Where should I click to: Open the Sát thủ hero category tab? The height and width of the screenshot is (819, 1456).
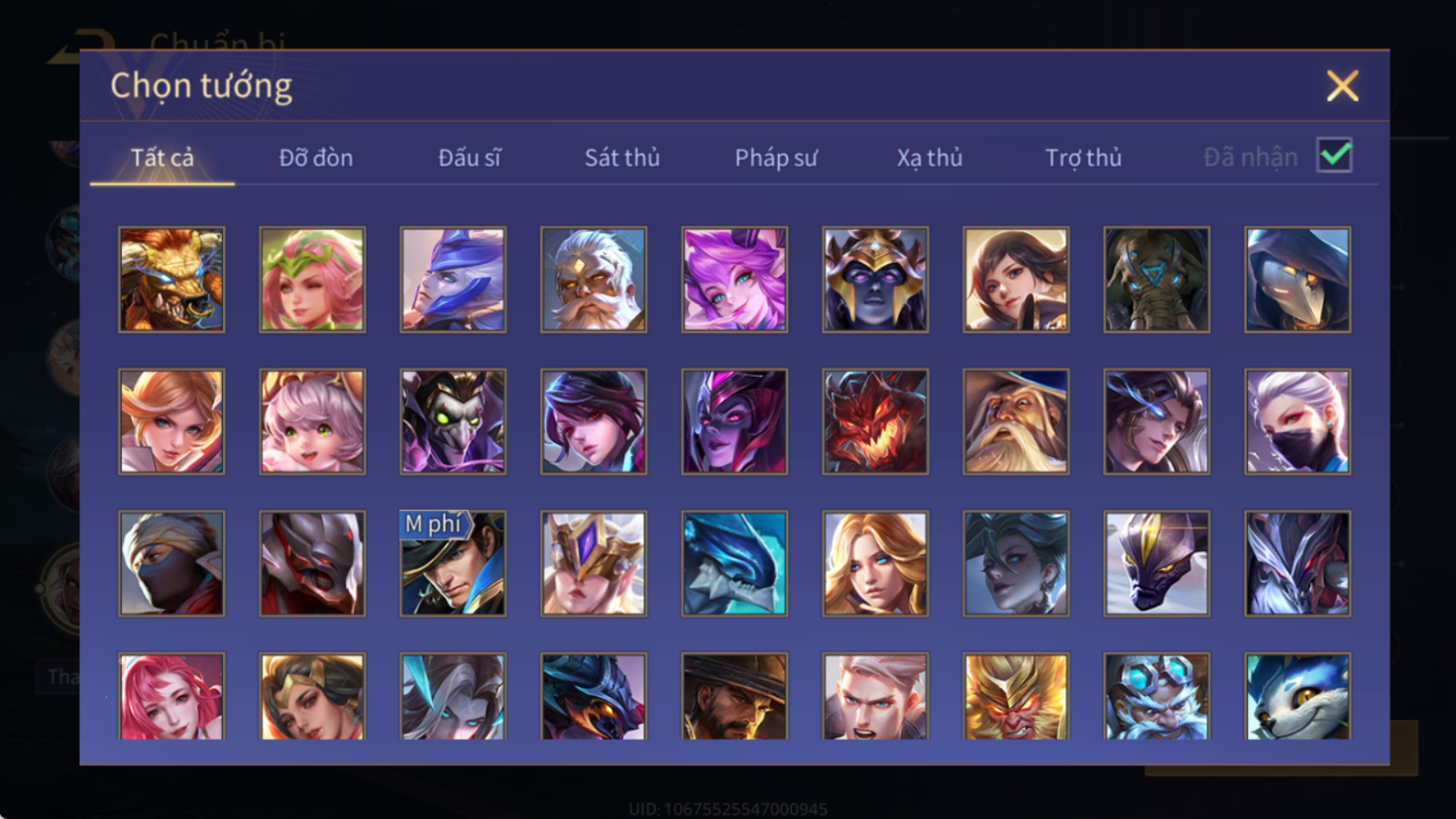[621, 158]
